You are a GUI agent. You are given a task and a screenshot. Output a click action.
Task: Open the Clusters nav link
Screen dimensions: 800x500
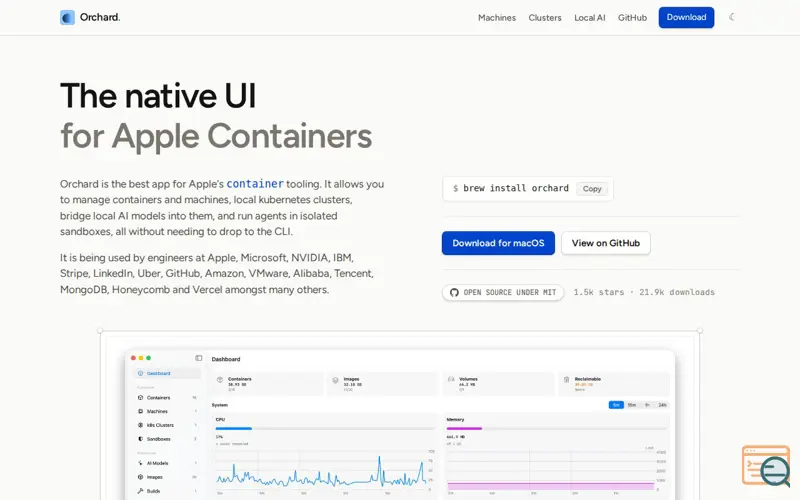545,17
